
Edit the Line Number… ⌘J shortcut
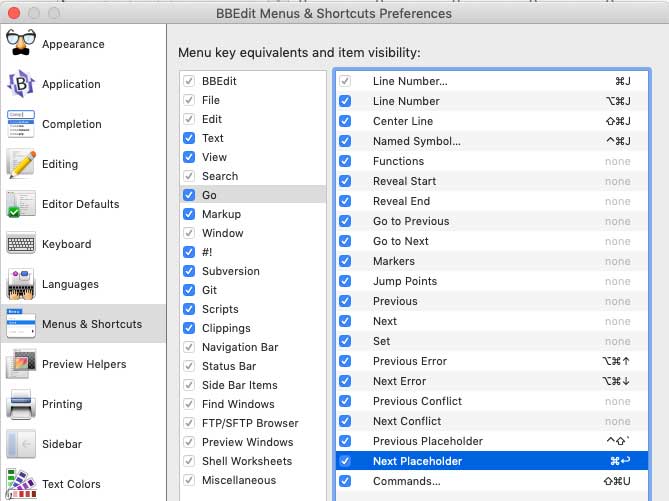point(622,81)
